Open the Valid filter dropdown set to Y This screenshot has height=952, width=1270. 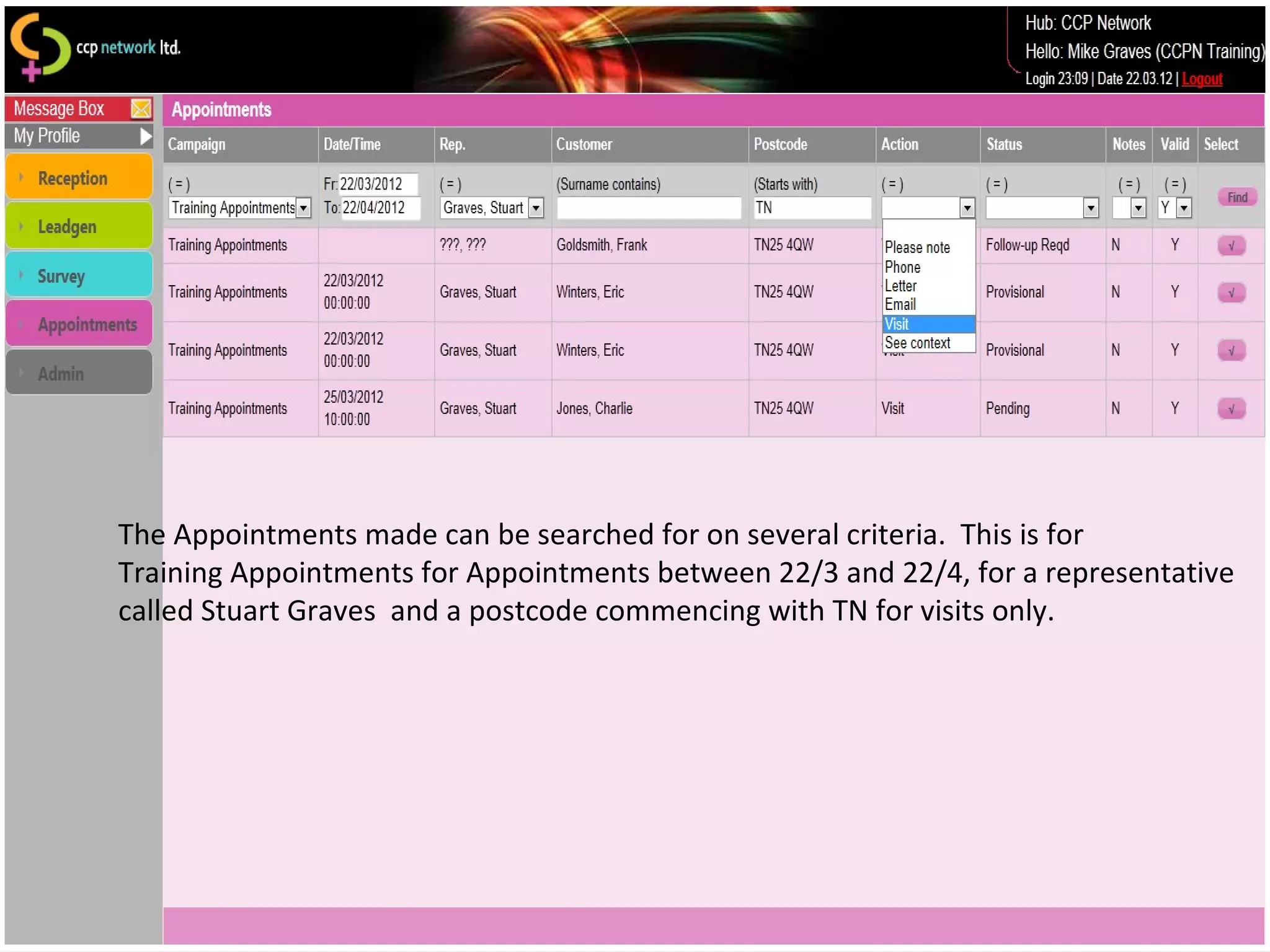click(x=1184, y=208)
